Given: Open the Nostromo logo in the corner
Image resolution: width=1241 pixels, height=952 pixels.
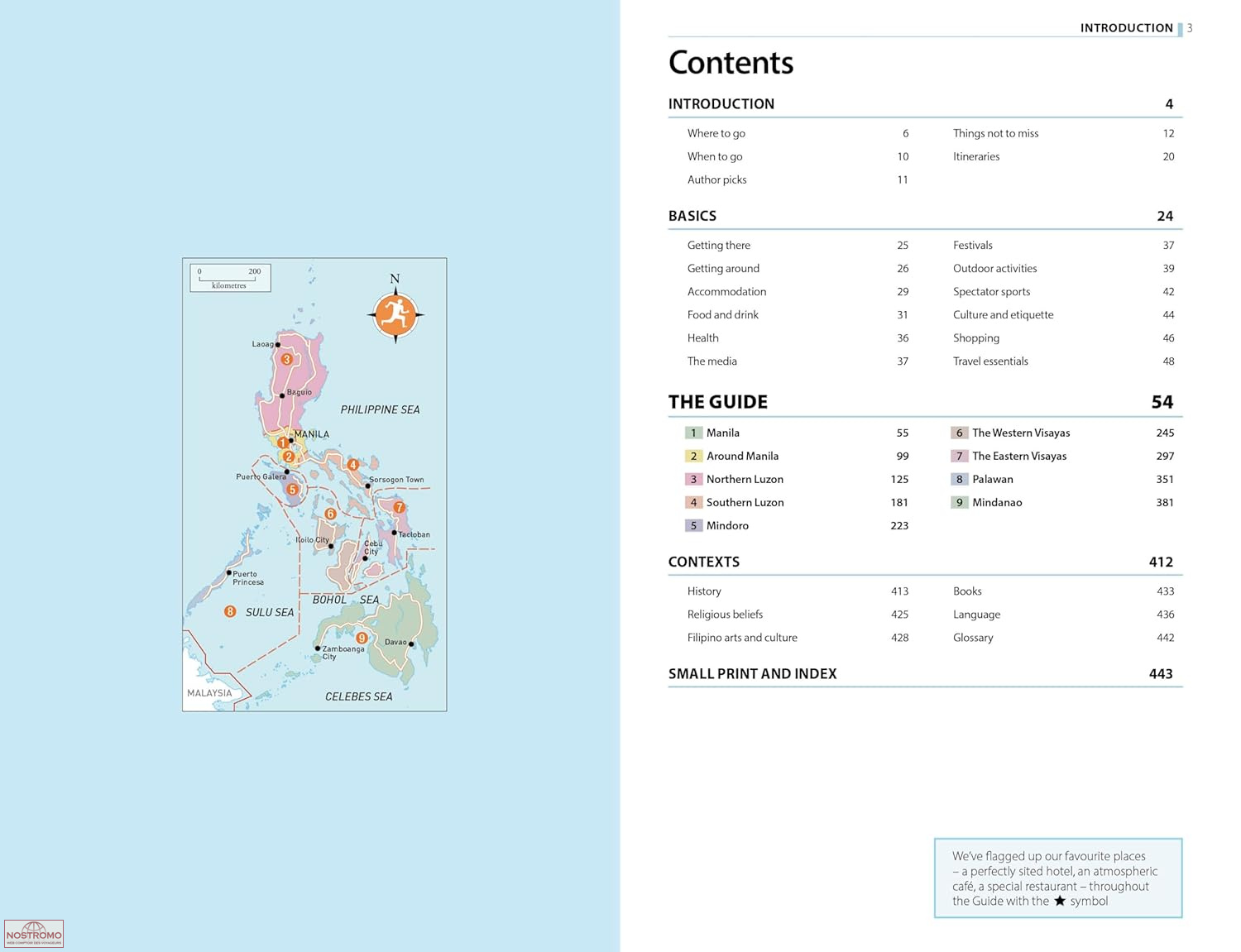Looking at the screenshot, I should point(34,934).
